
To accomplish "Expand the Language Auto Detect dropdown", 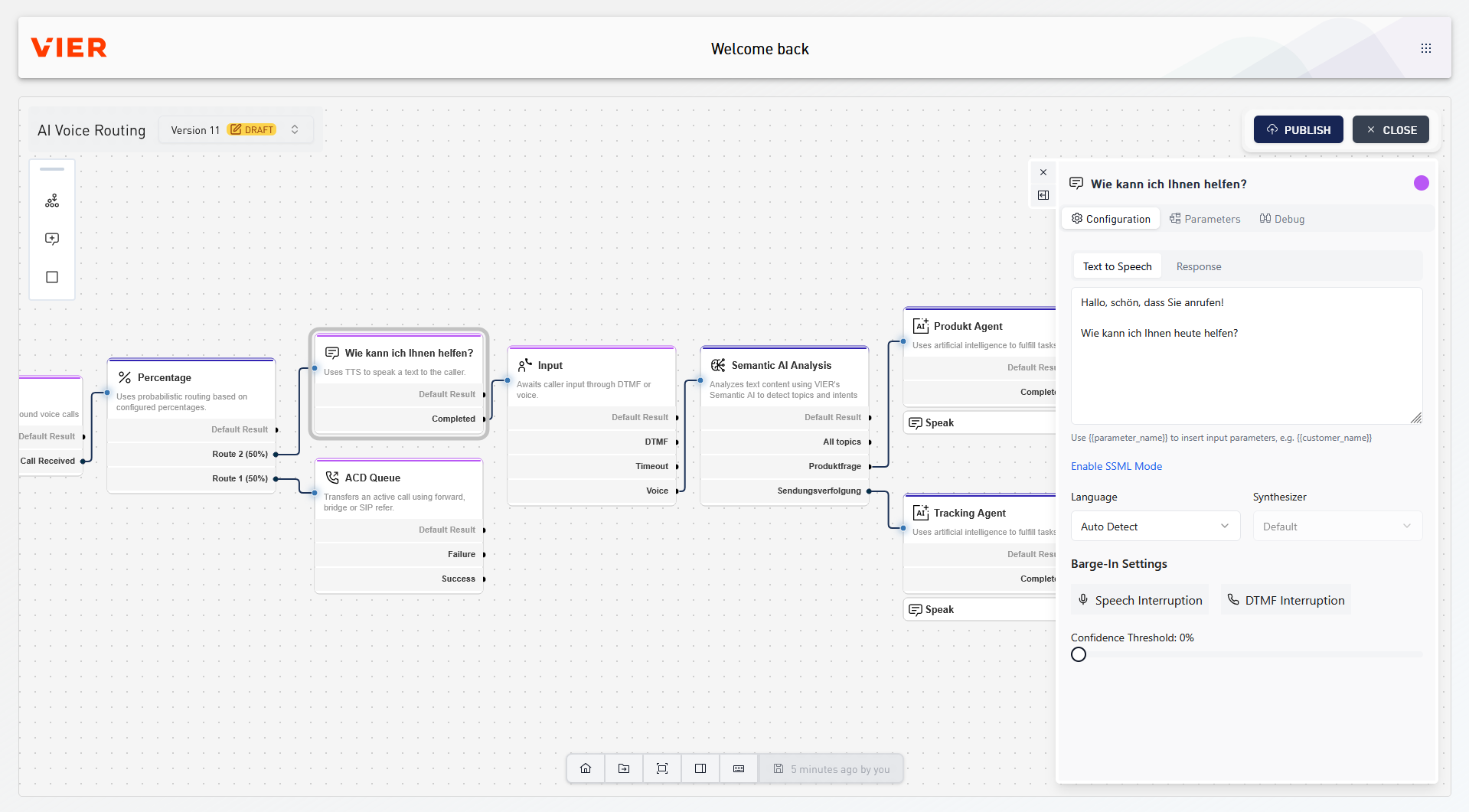I will (1154, 527).
